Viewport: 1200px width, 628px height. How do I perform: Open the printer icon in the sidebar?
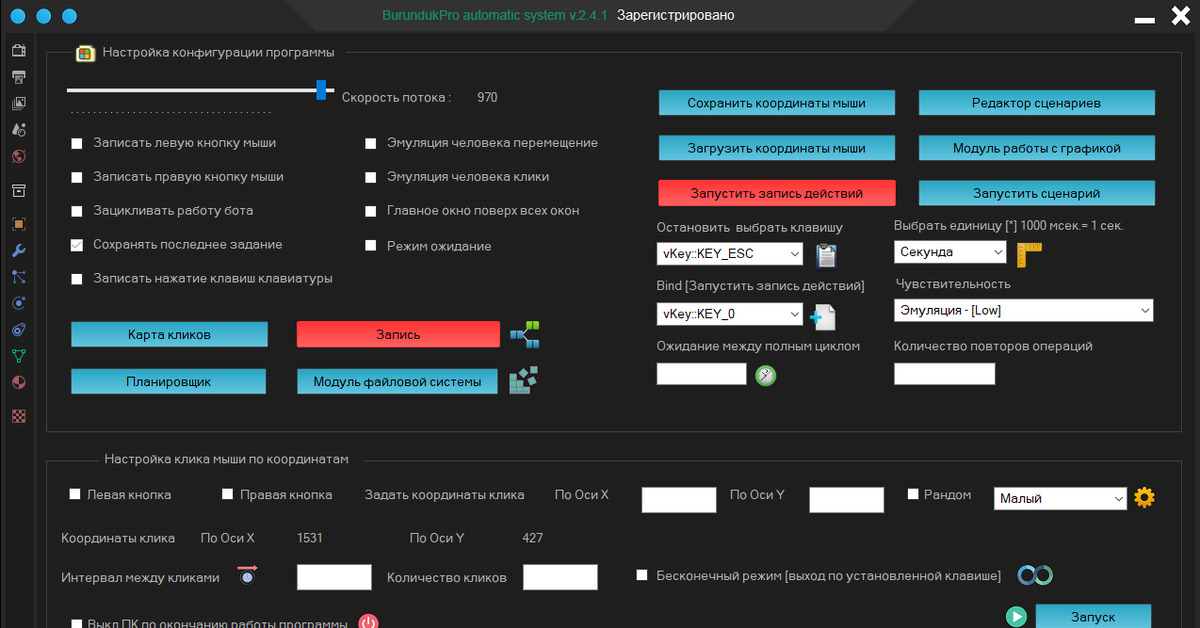[x=18, y=77]
